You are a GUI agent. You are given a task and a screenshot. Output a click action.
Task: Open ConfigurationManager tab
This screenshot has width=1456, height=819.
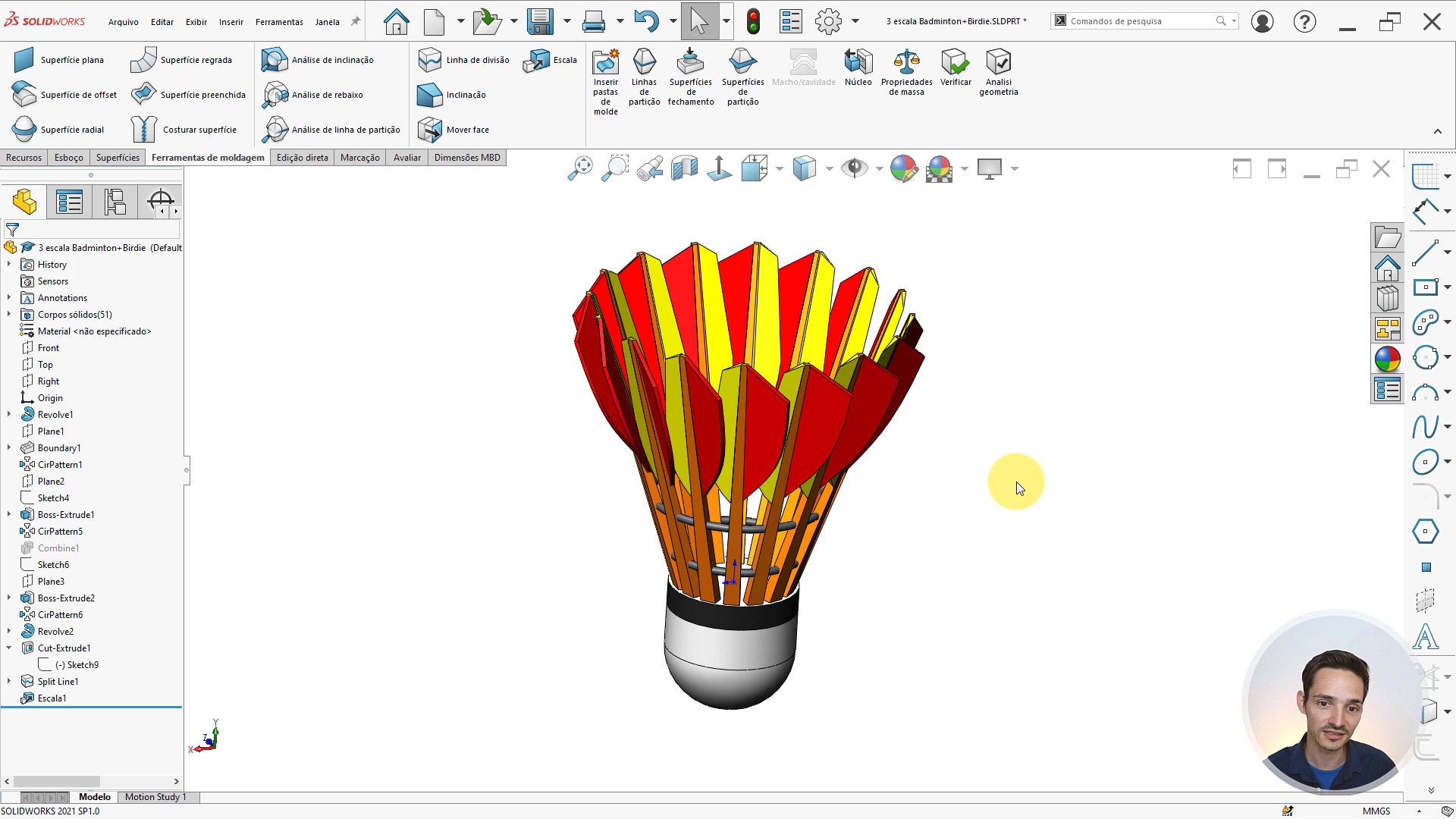coord(115,202)
